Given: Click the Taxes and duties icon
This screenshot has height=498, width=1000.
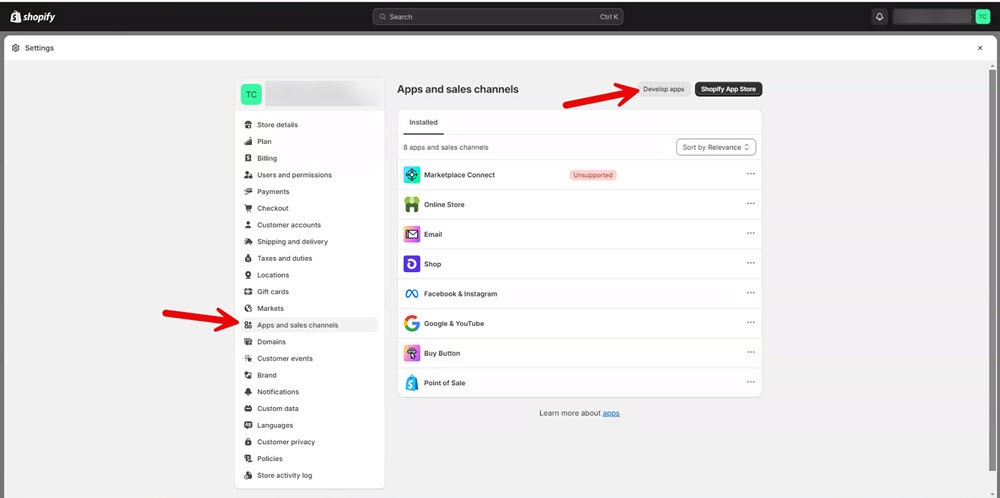Looking at the screenshot, I should 249,258.
